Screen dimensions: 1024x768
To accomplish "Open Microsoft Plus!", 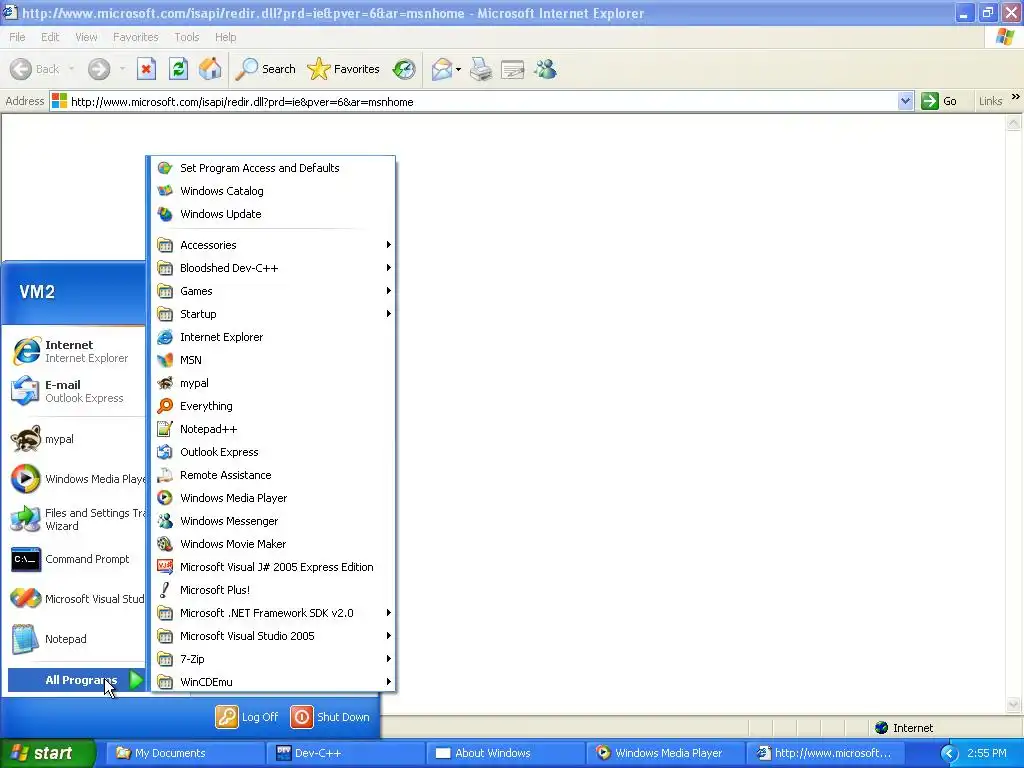I will tap(273, 590).
